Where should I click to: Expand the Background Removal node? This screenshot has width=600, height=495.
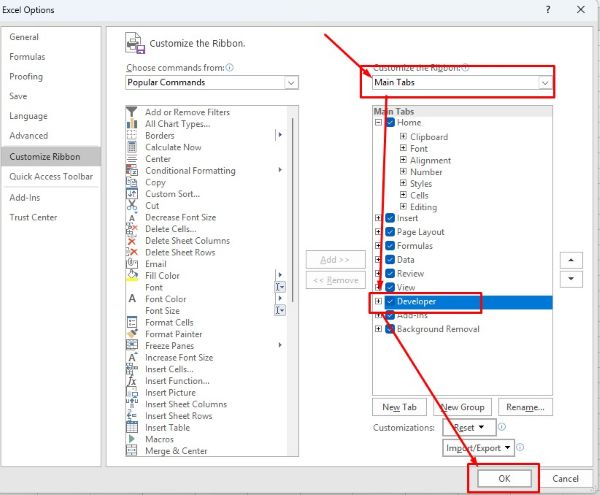[x=378, y=329]
